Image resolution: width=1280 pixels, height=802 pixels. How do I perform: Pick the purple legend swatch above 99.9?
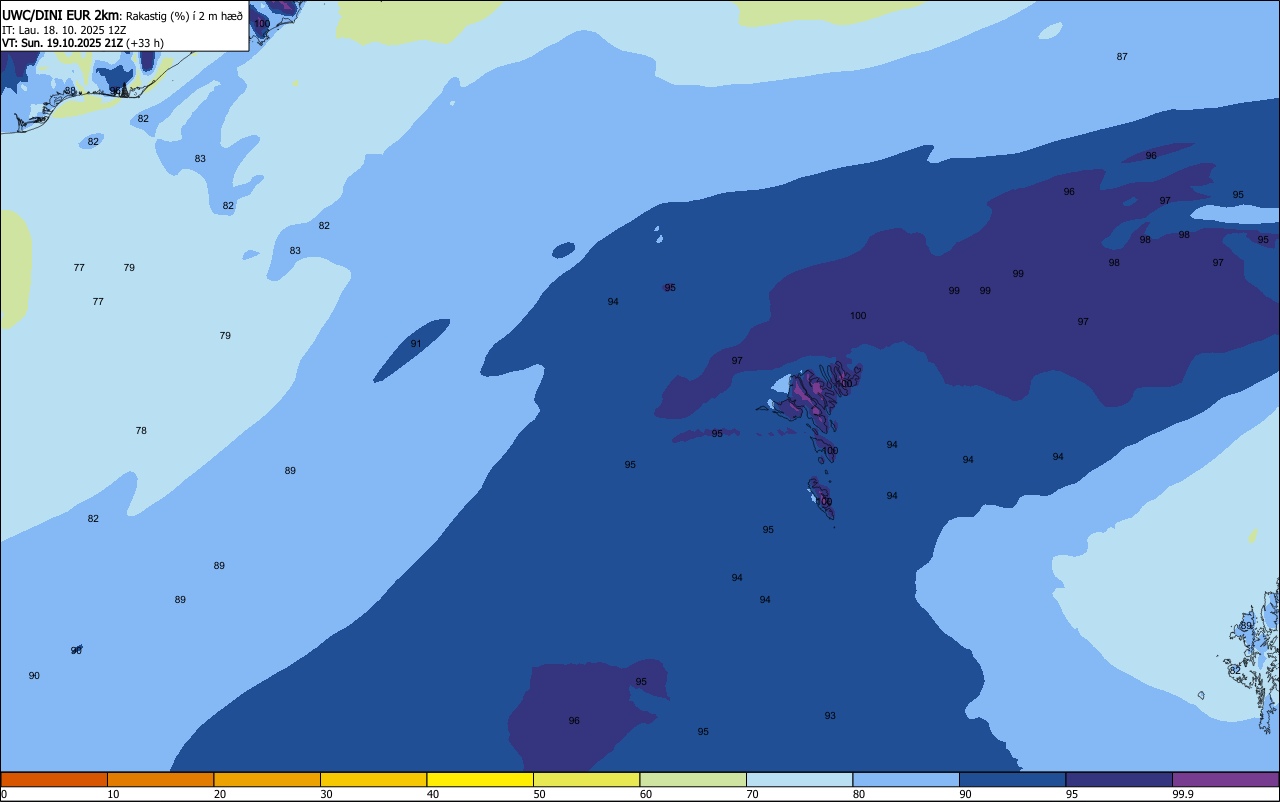pyautogui.click(x=1225, y=779)
